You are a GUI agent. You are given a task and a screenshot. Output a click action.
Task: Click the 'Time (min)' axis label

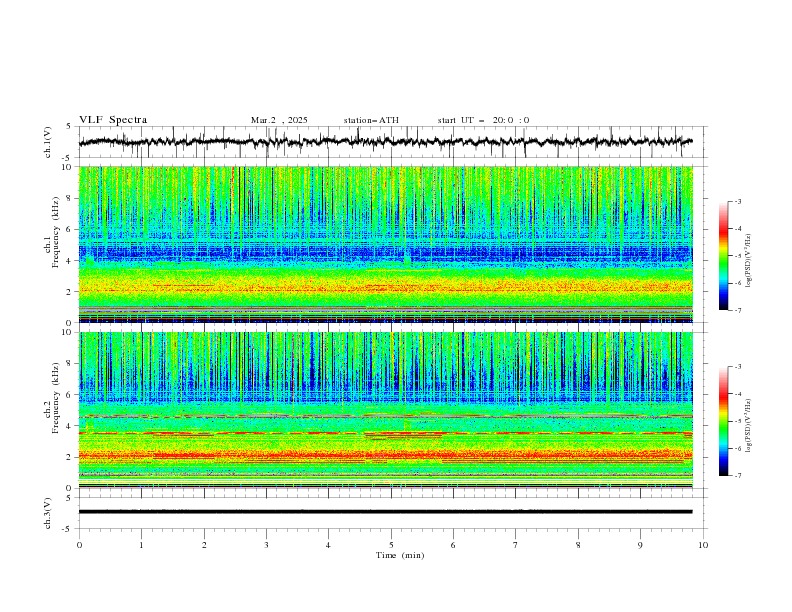[400, 555]
